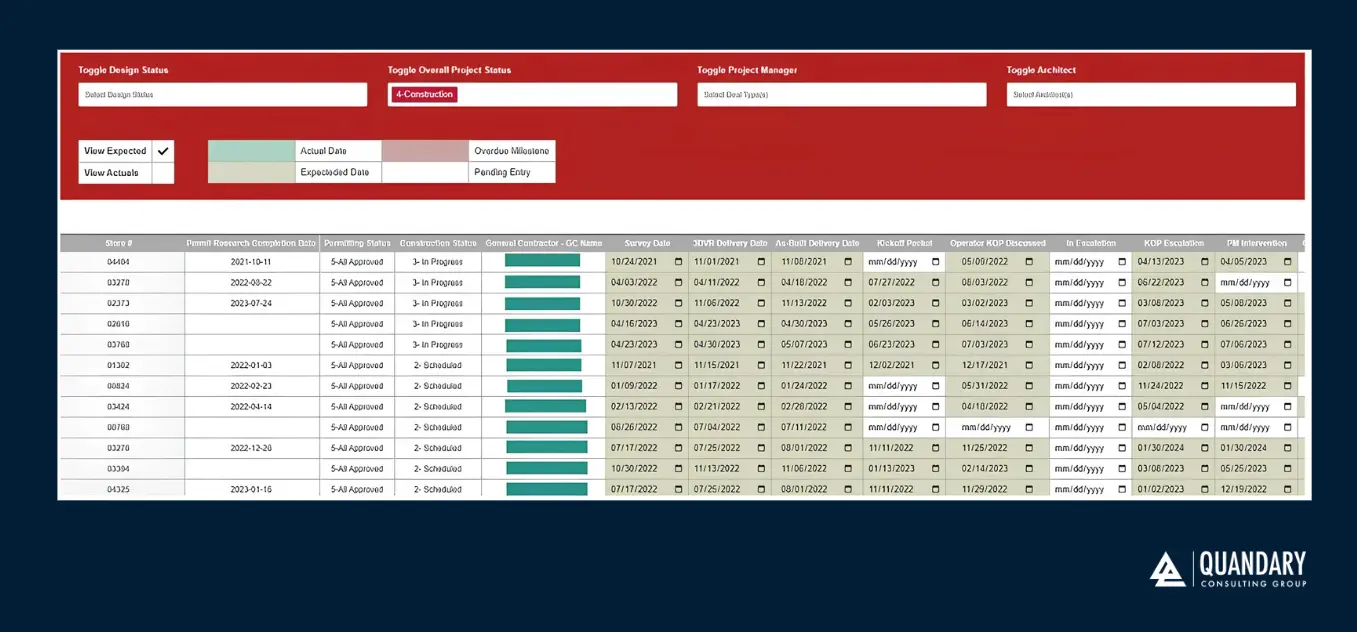1357x632 pixels.
Task: Click General Contractor - GC Name header
Action: [x=544, y=243]
